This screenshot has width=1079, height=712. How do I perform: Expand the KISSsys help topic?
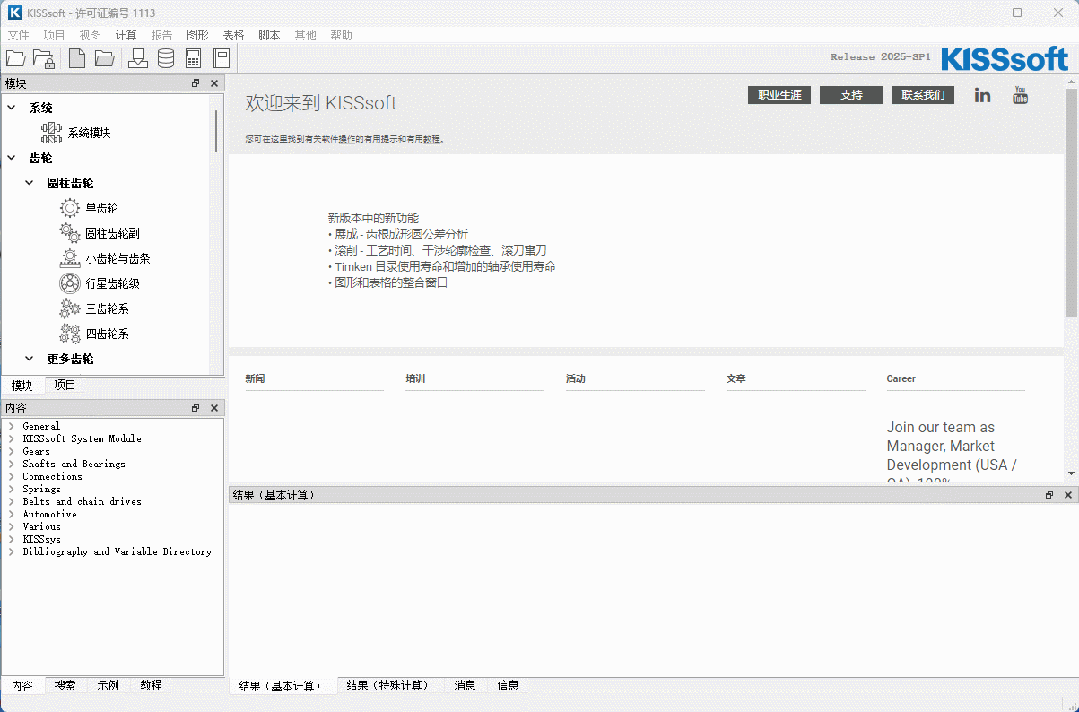click(x=11, y=539)
